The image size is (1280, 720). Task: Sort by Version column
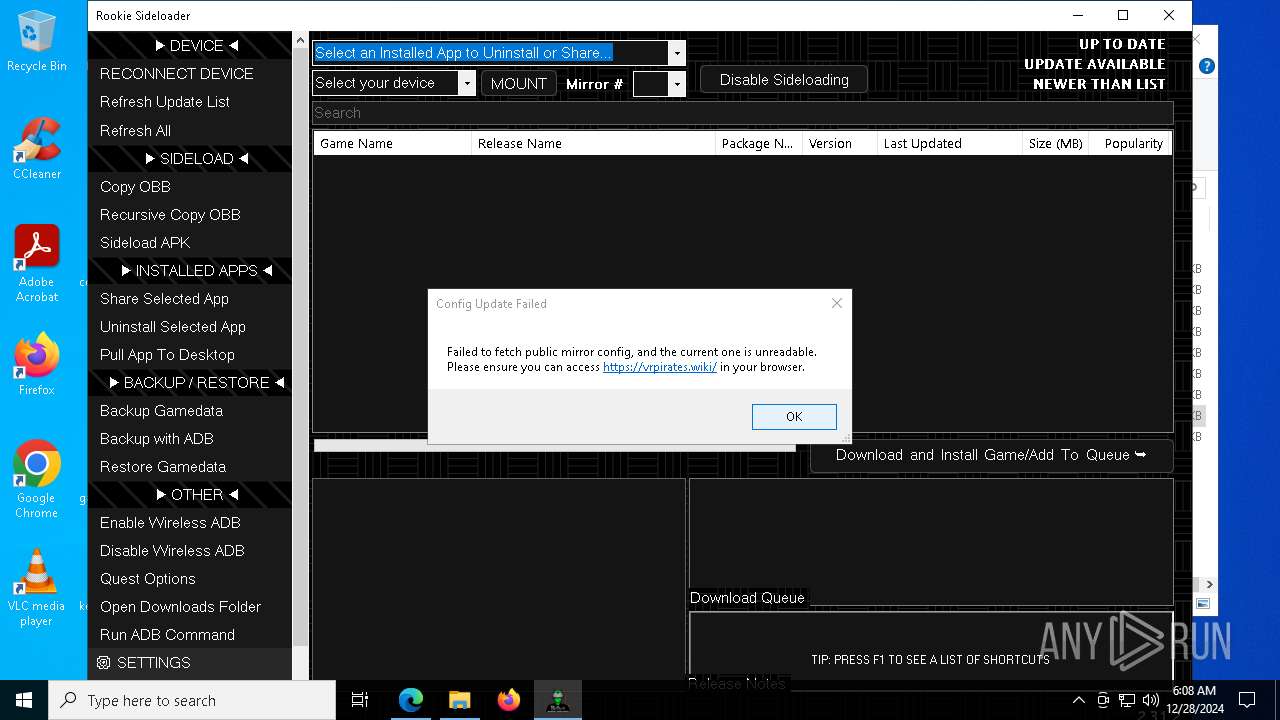coord(840,143)
